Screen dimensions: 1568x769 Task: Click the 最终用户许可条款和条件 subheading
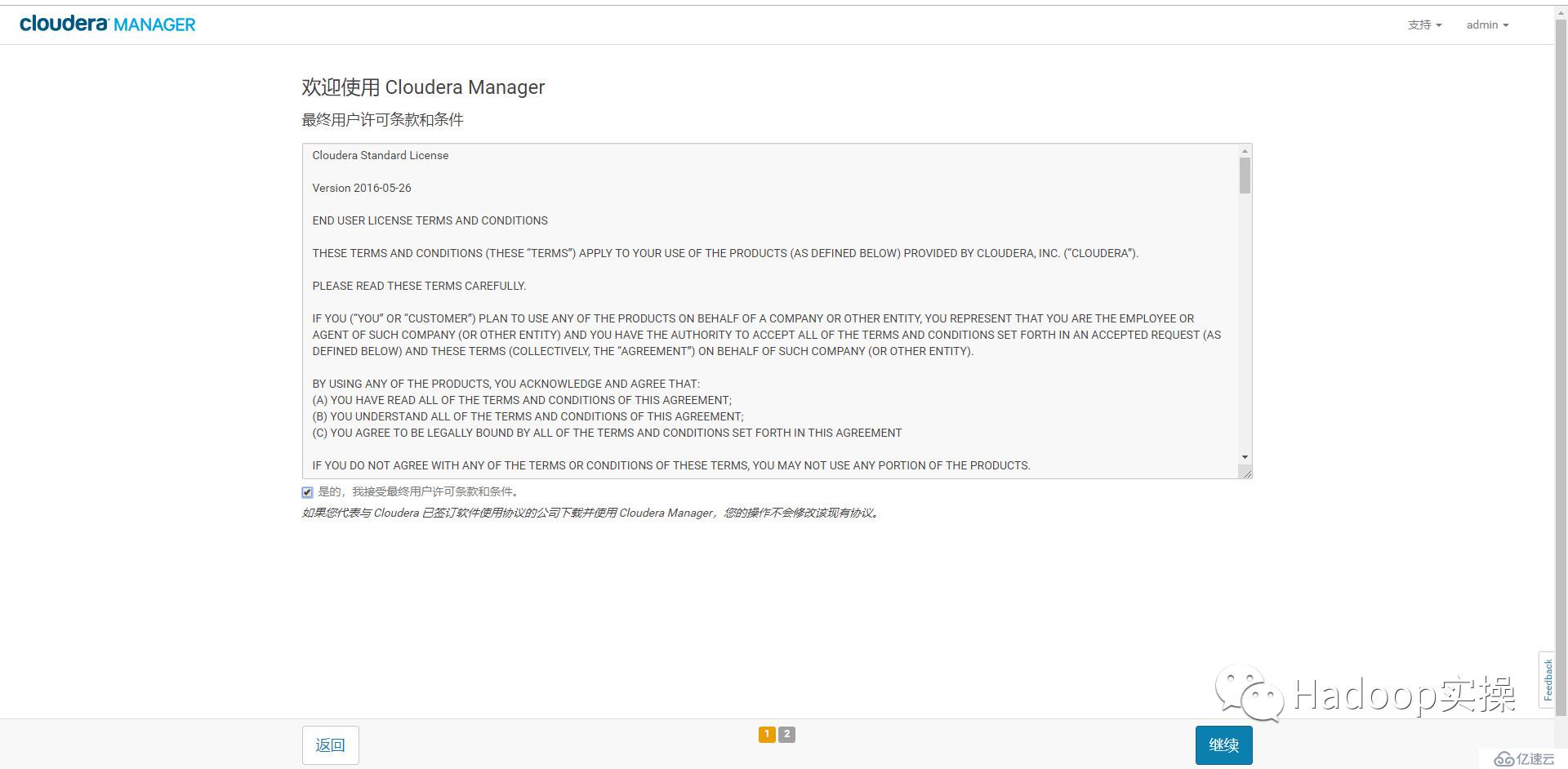pyautogui.click(x=382, y=120)
